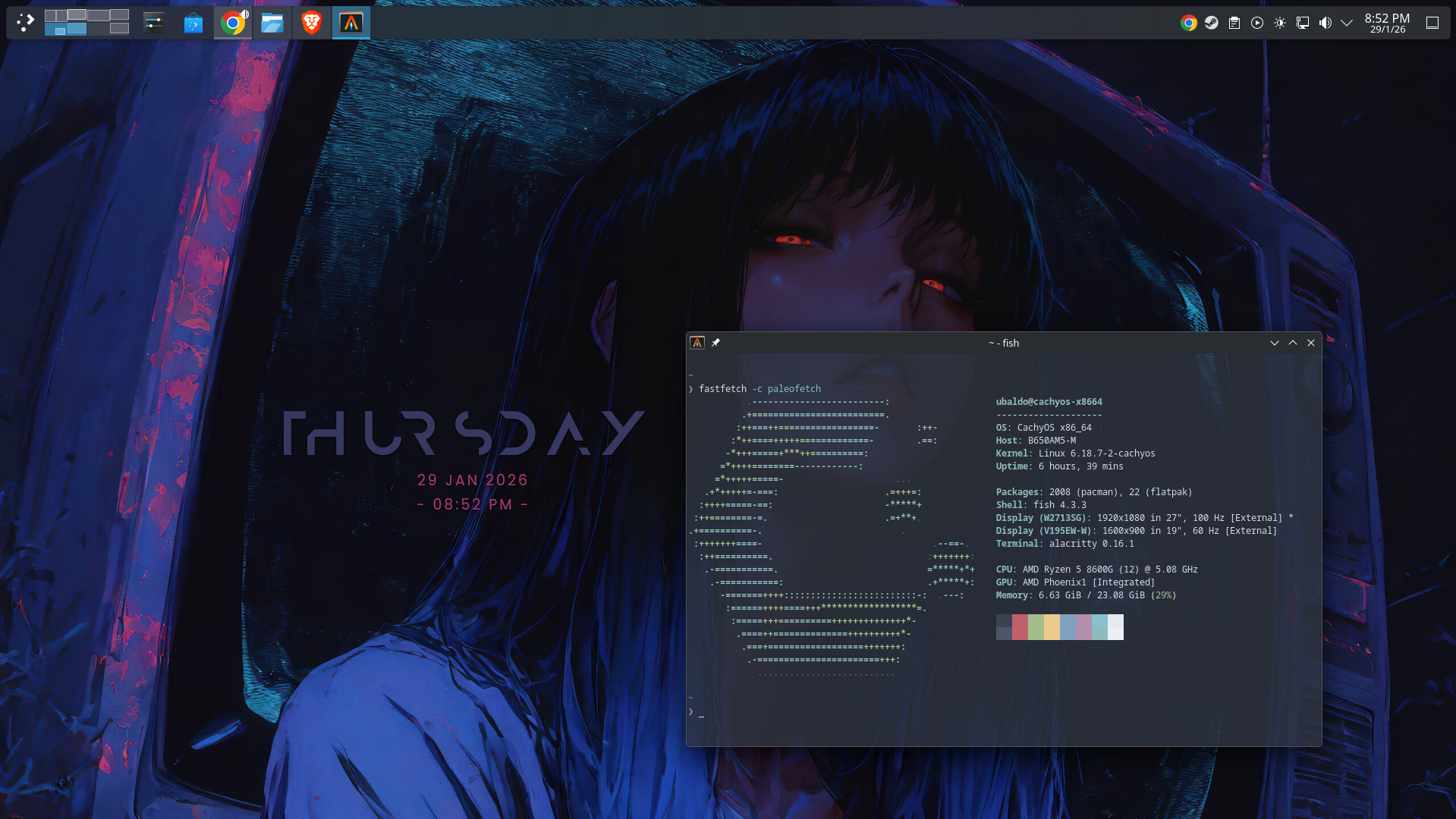Launch the Brave browser
Image resolution: width=1456 pixels, height=819 pixels.
pyautogui.click(x=311, y=23)
